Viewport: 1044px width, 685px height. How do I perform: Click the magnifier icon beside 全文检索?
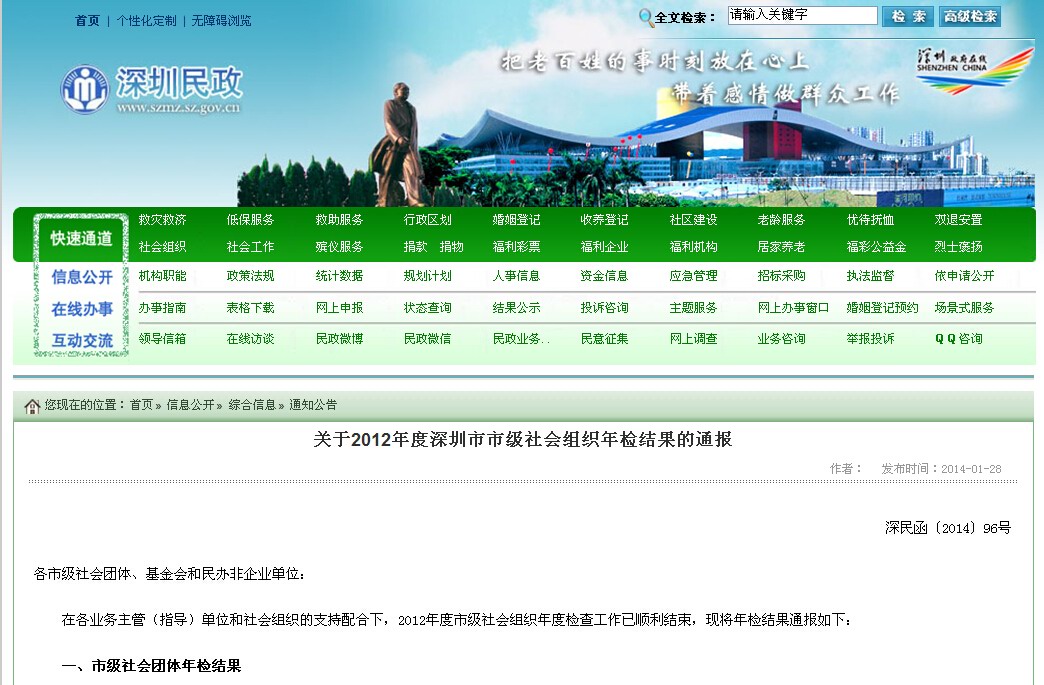click(x=646, y=17)
